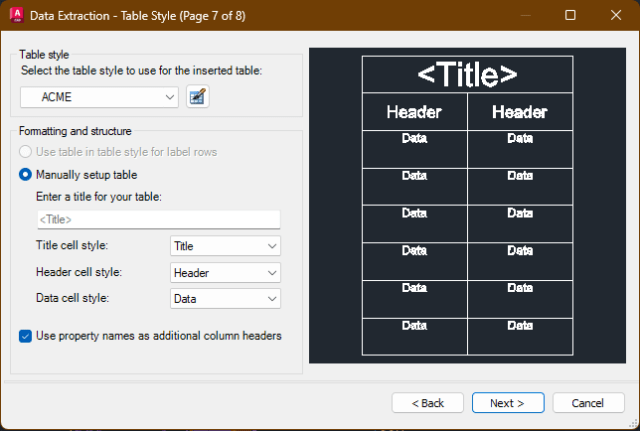Viewport: 640px width, 431px height.
Task: Close the Data Extraction dialog
Action: [616, 16]
